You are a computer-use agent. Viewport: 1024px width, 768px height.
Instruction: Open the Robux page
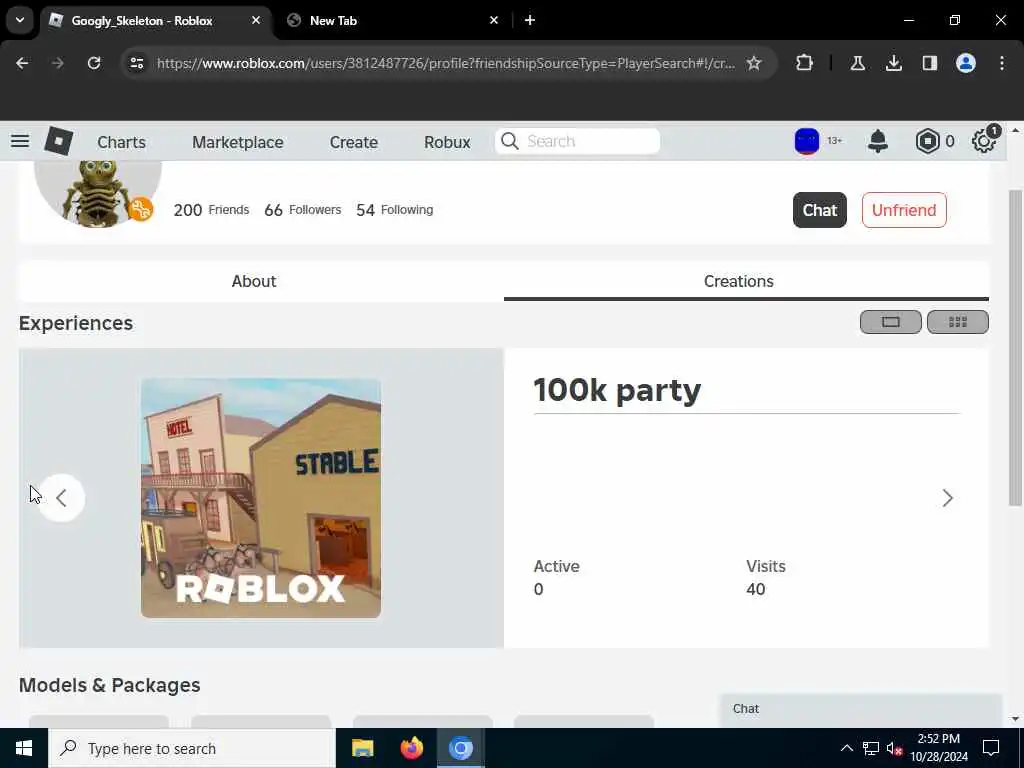(x=447, y=142)
